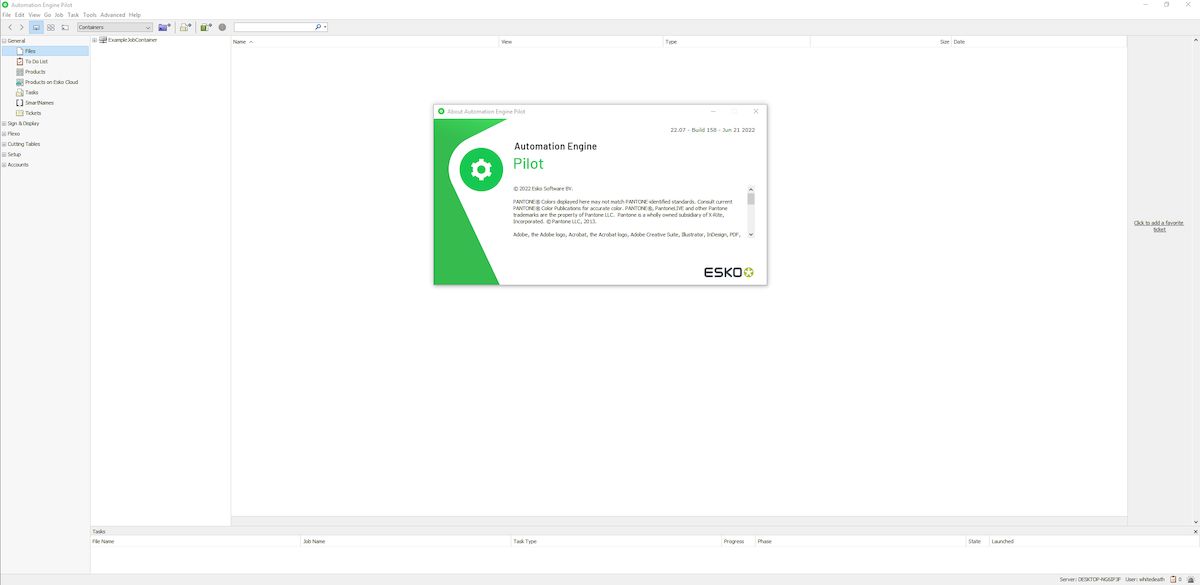Open the Help menu
This screenshot has height=585, width=1200.
coord(135,15)
